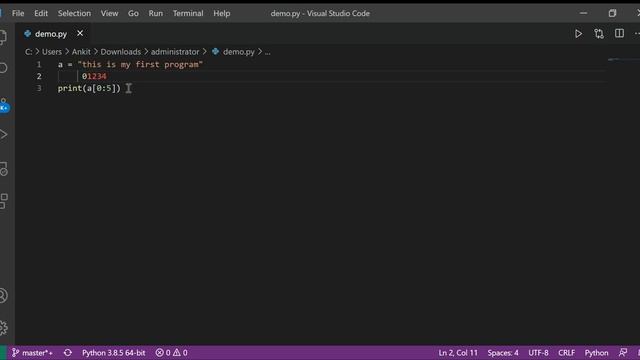Viewport: 640px width, 360px height.
Task: Change end of line sequence CRLF
Action: click(x=567, y=353)
